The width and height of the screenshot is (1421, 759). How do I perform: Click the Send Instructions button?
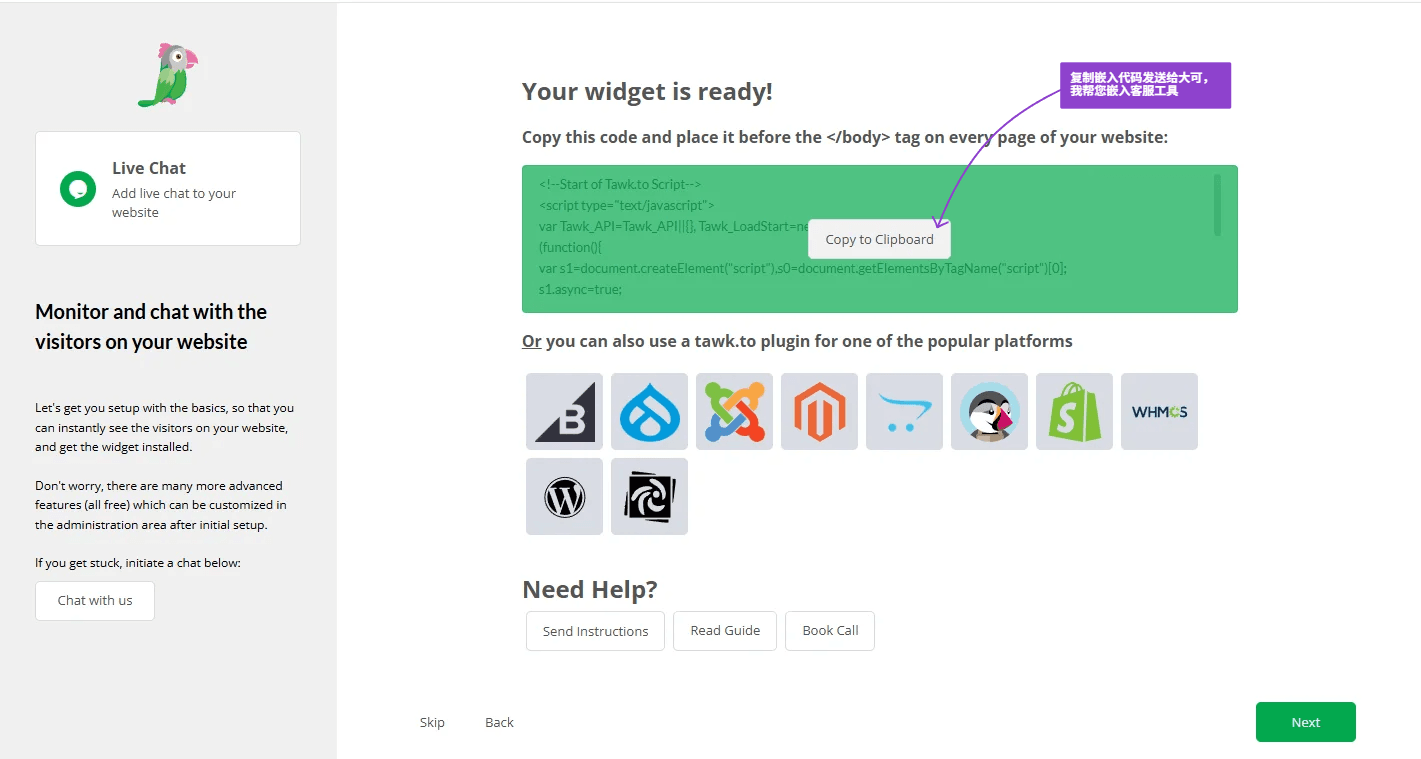(595, 631)
